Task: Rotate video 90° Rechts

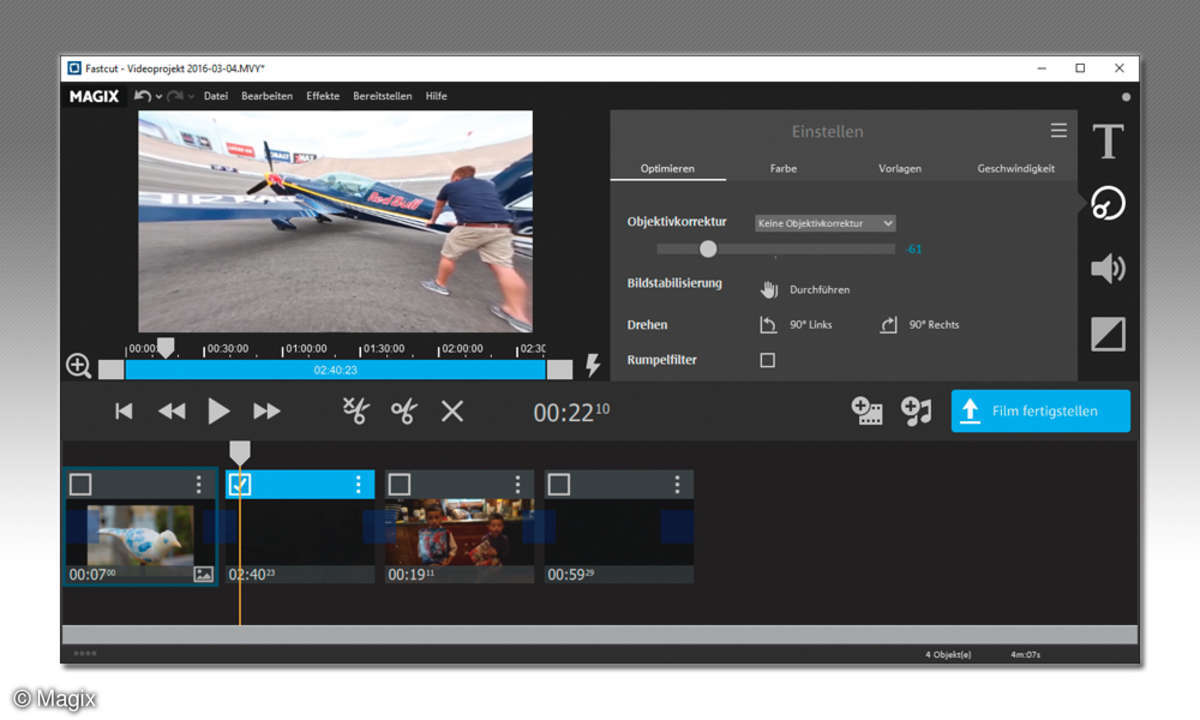Action: [x=919, y=325]
